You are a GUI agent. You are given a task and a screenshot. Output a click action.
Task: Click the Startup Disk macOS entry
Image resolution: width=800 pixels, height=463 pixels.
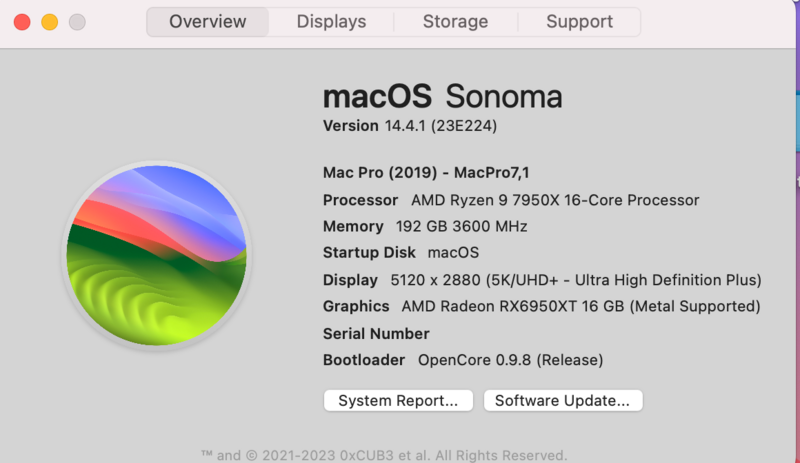click(401, 253)
